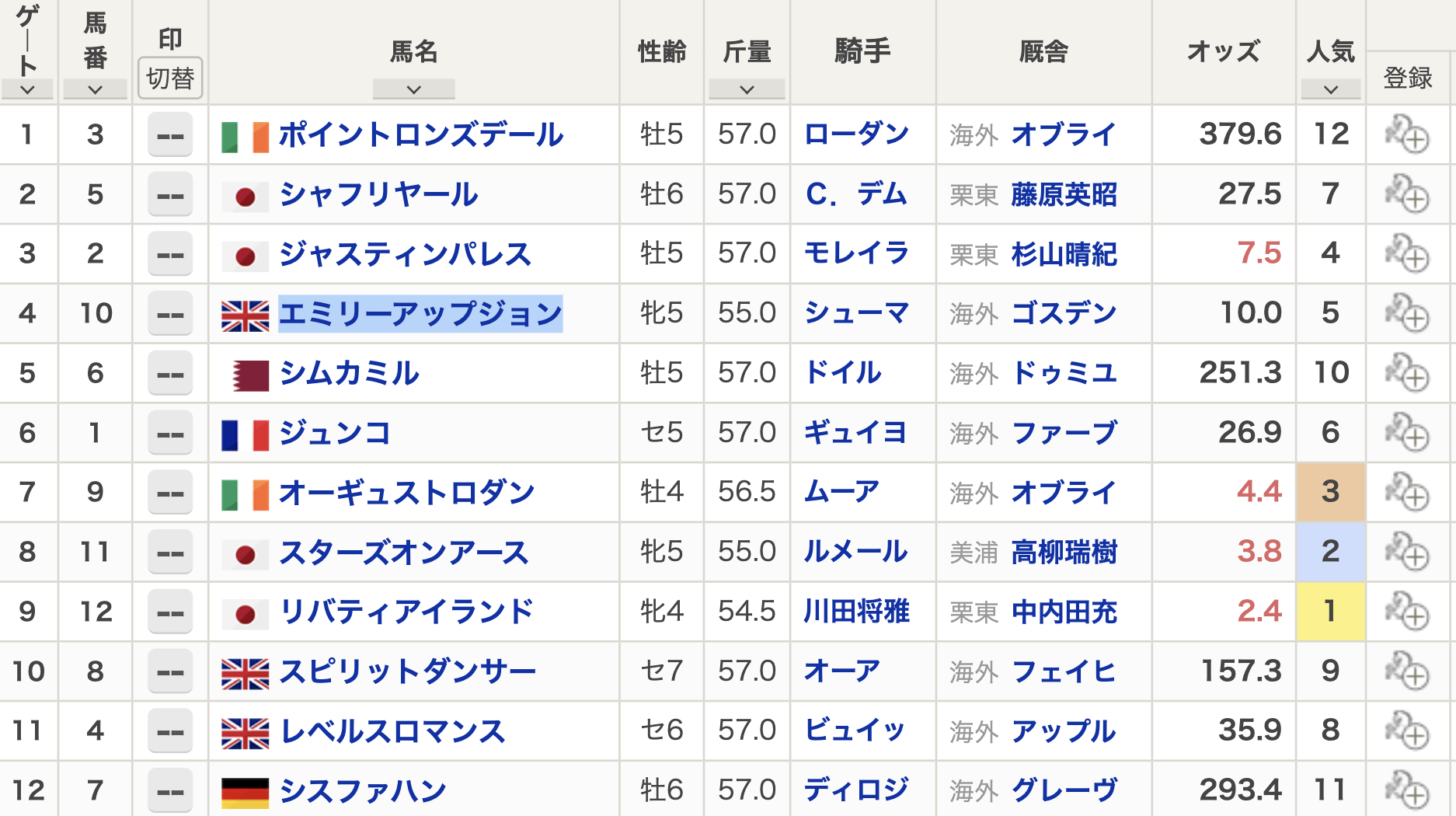1456x816 pixels.
Task: Click register icon for ポイントロンズデール
Action: click(x=1406, y=134)
